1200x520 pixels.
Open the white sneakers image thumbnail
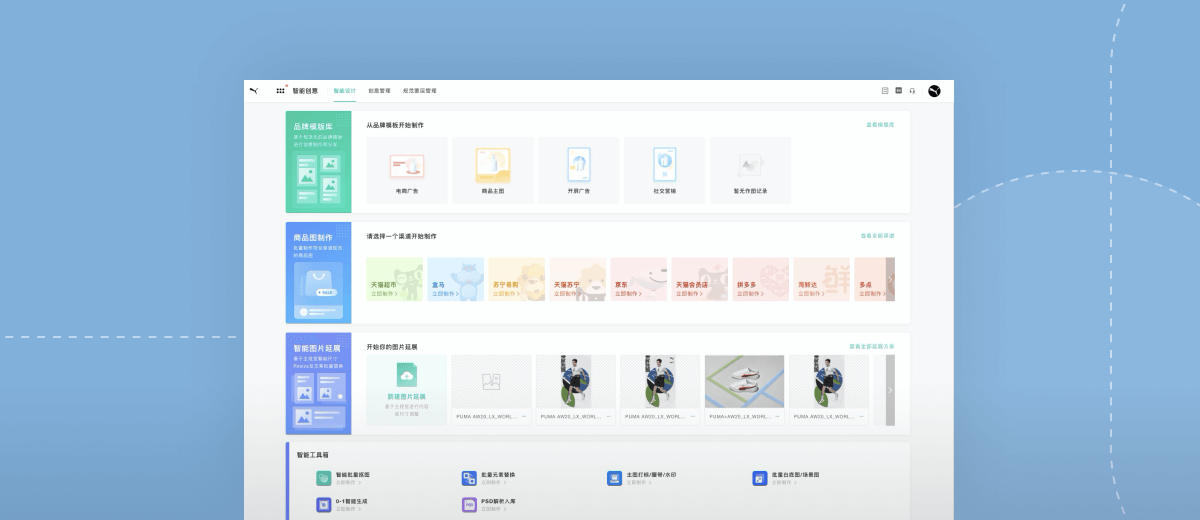pos(744,381)
